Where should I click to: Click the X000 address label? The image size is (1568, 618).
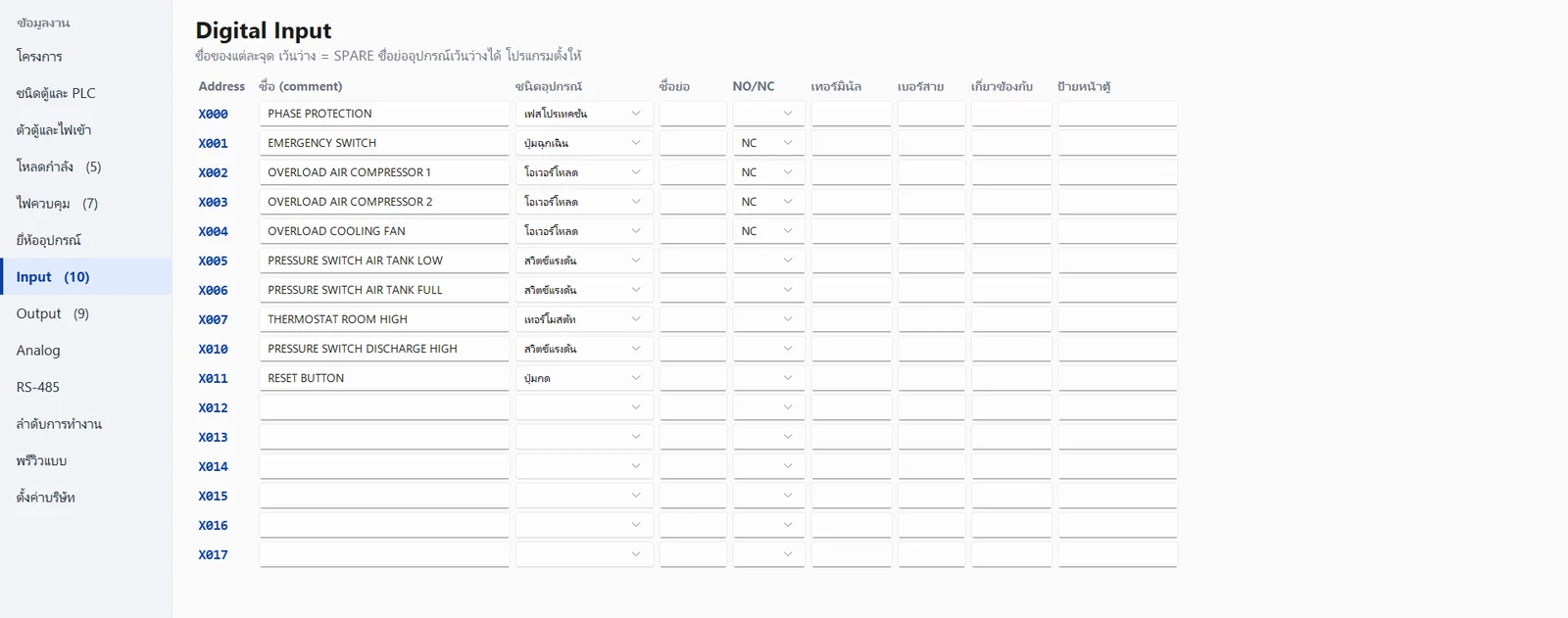tap(213, 114)
